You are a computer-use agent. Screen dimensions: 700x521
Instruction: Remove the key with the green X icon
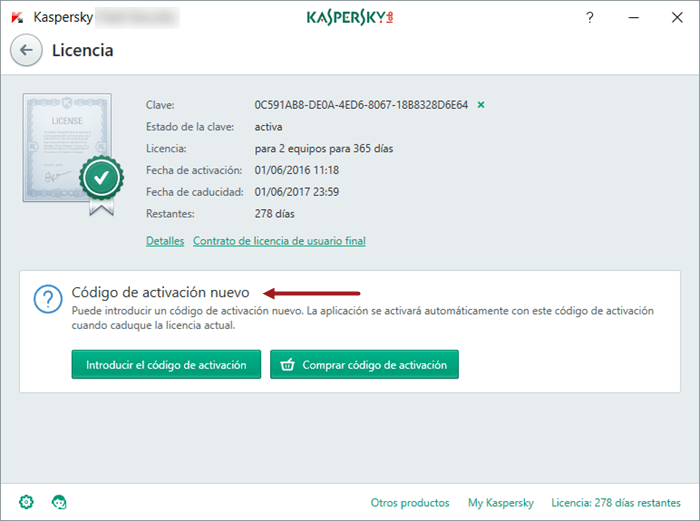pos(481,105)
